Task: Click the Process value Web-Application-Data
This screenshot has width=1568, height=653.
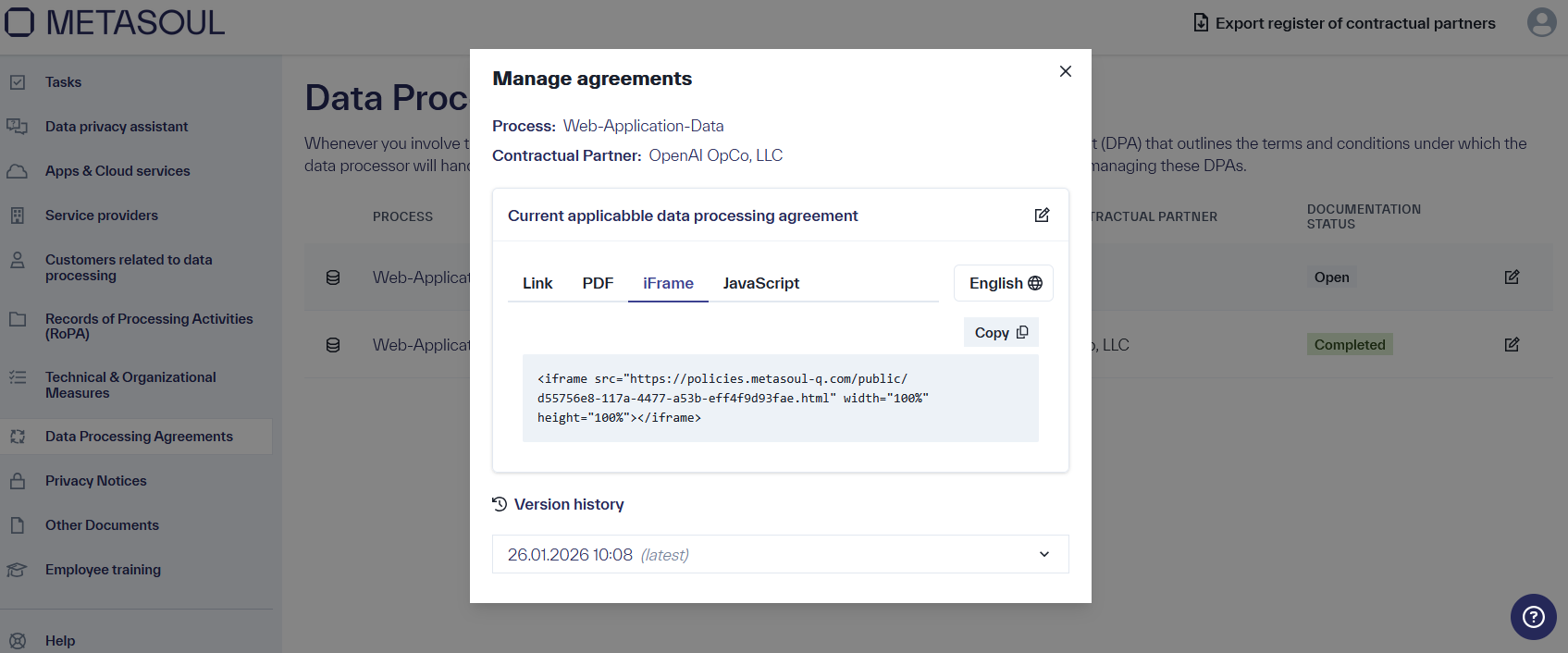Action: [644, 126]
